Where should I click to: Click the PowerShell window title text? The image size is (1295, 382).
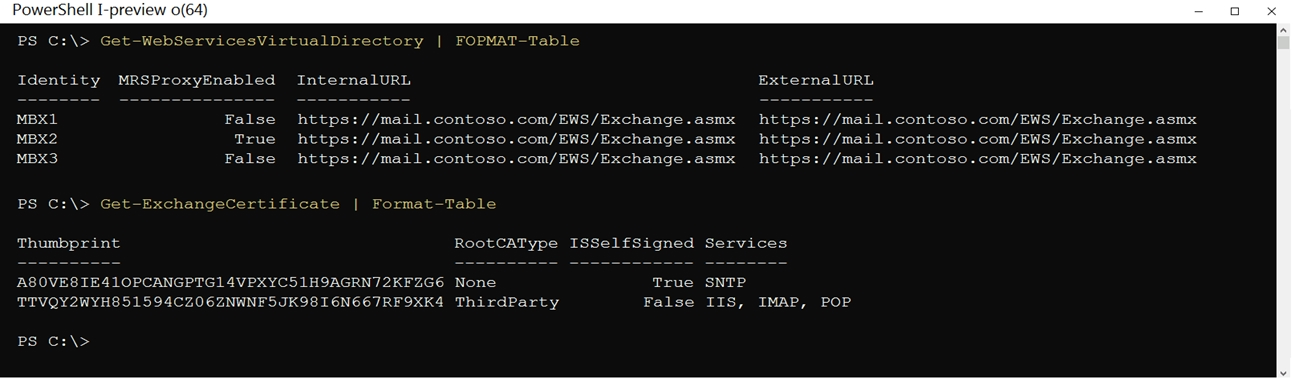point(110,10)
